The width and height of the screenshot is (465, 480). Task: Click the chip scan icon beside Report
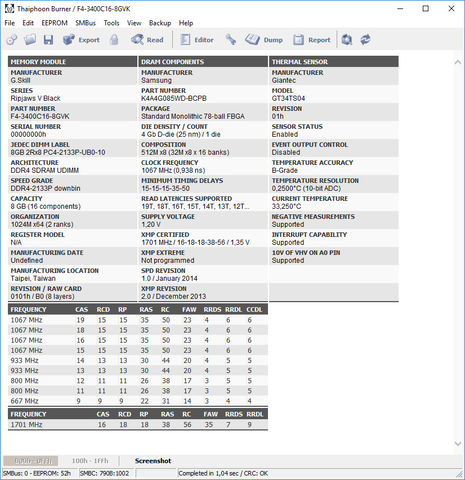tap(347, 40)
